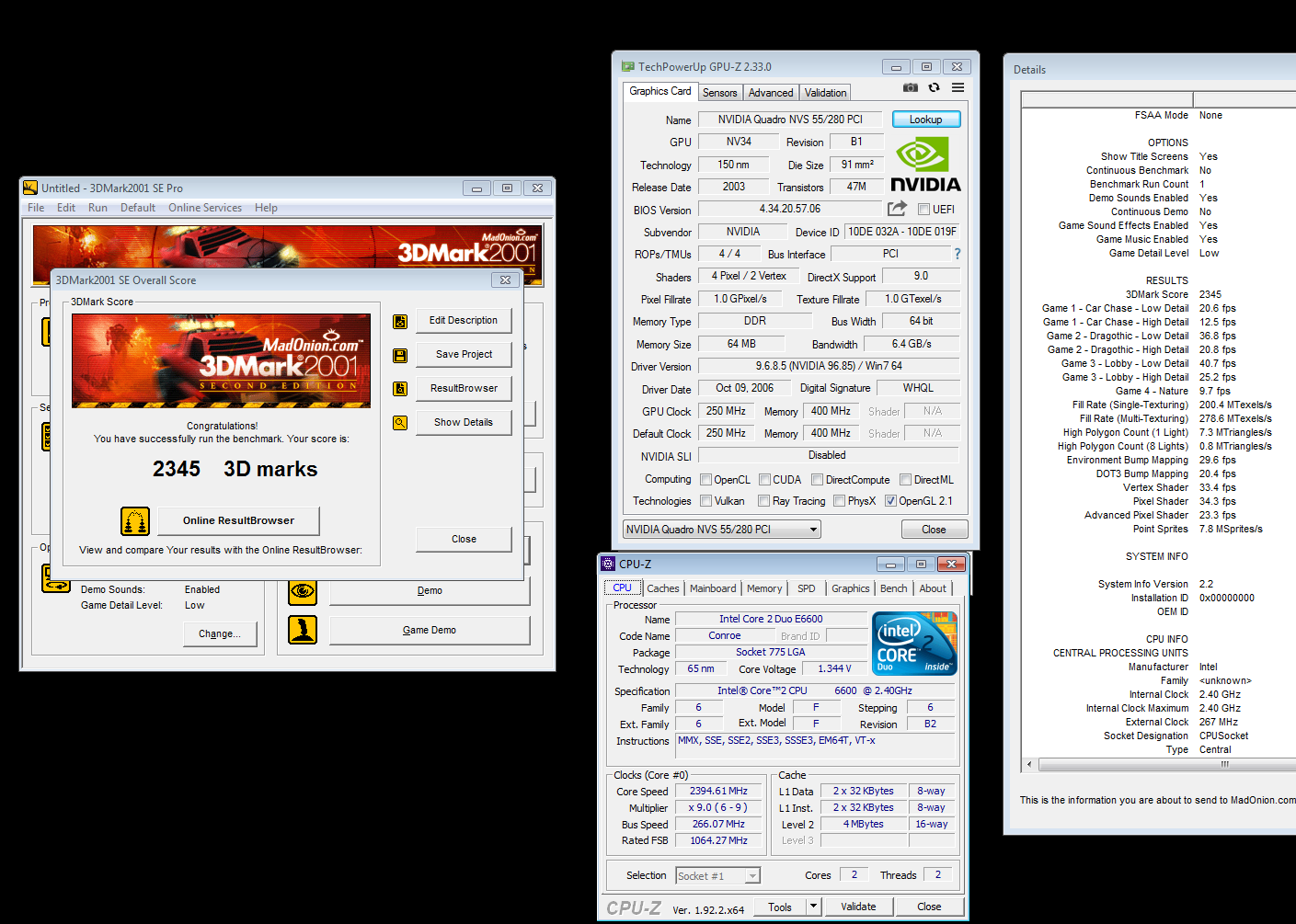Toggle the DirectCompute checkbox
Image resolution: width=1296 pixels, height=924 pixels.
(x=817, y=480)
